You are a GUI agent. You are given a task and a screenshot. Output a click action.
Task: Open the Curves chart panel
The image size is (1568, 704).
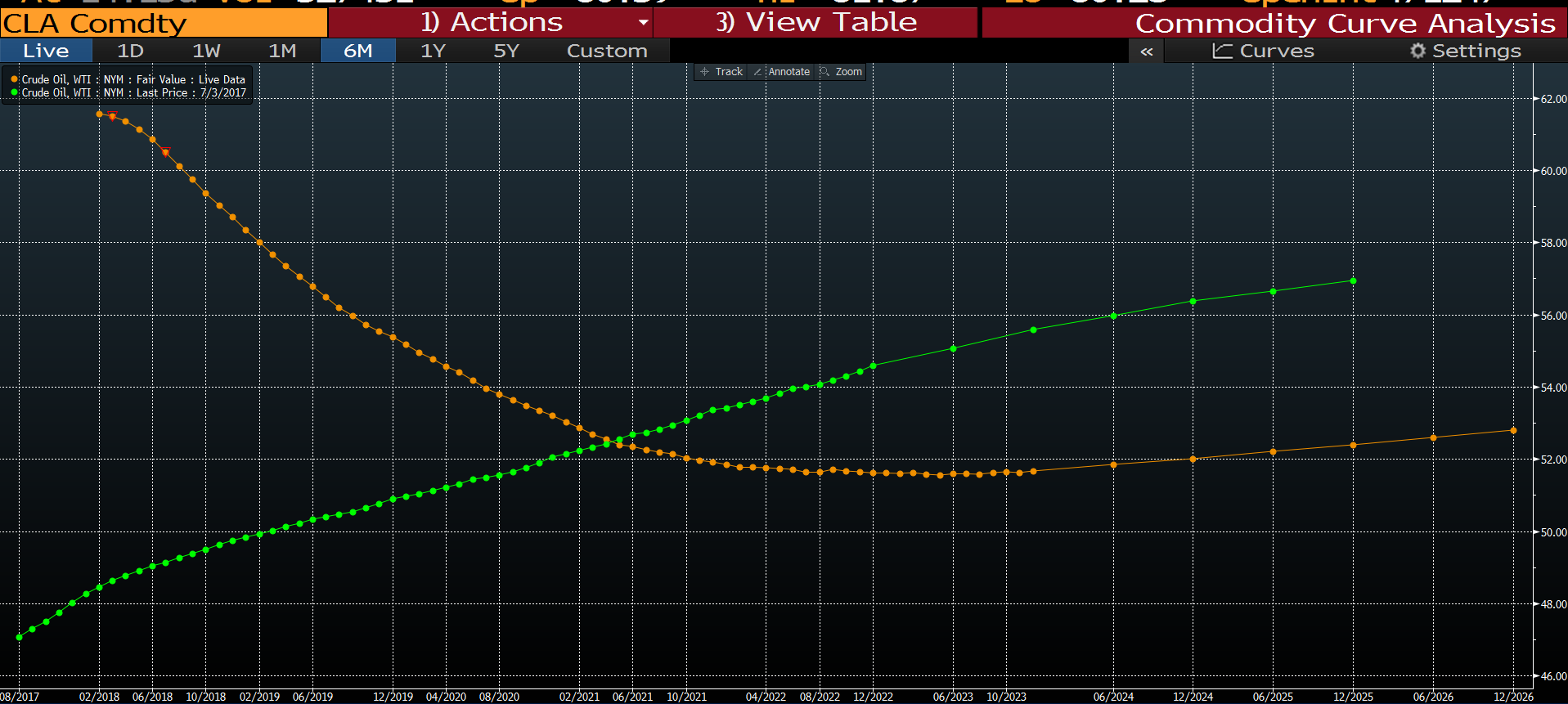(x=1263, y=51)
